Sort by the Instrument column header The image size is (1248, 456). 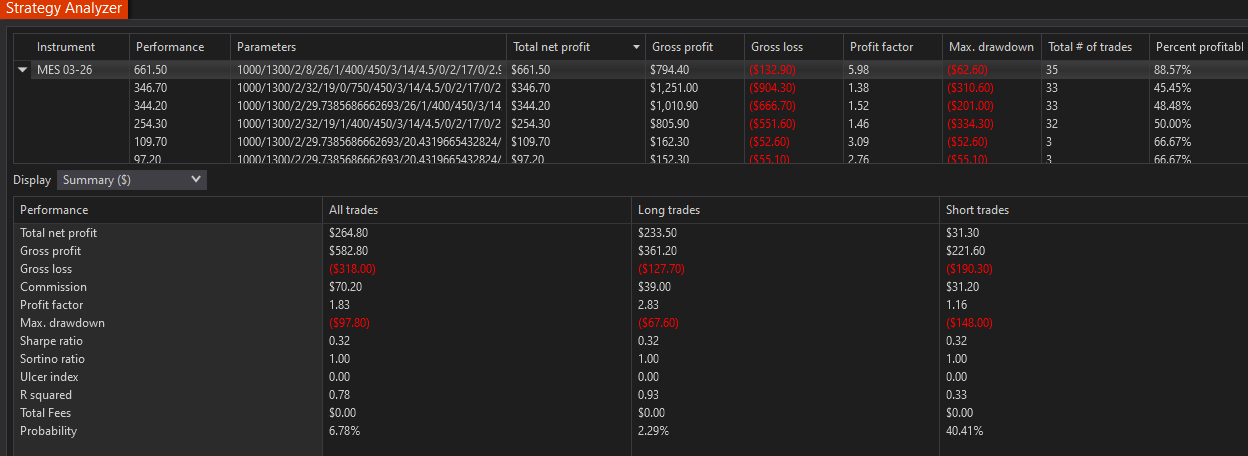click(66, 47)
